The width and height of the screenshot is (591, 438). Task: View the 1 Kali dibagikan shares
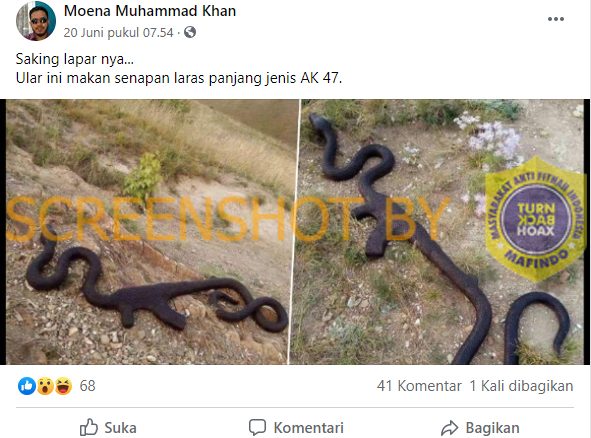pos(521,386)
